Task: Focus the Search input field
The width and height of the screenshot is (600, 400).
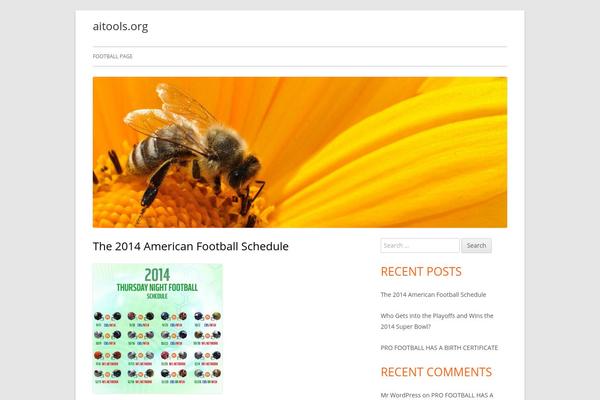Action: click(x=420, y=246)
